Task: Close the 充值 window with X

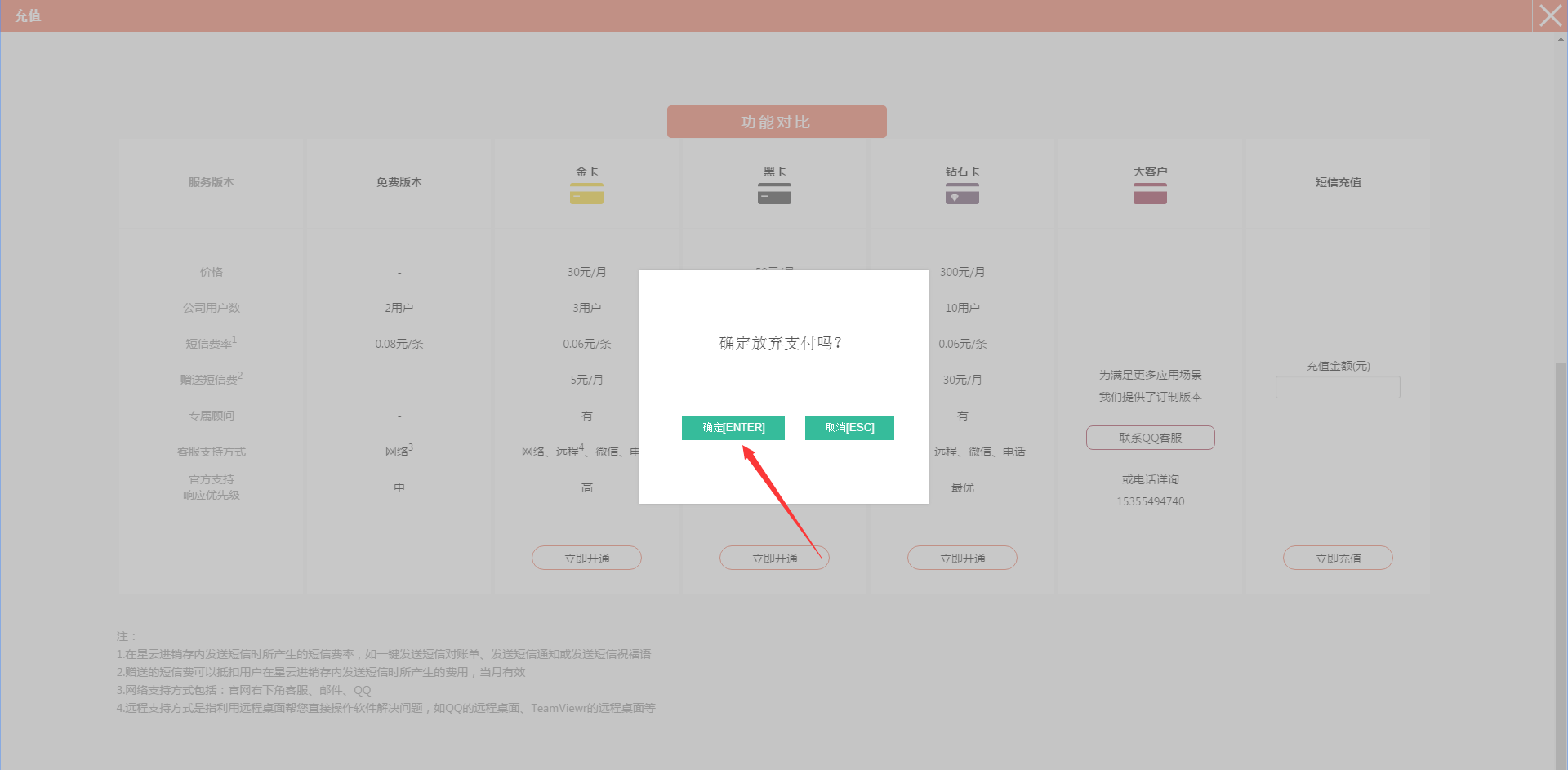Action: point(1550,16)
